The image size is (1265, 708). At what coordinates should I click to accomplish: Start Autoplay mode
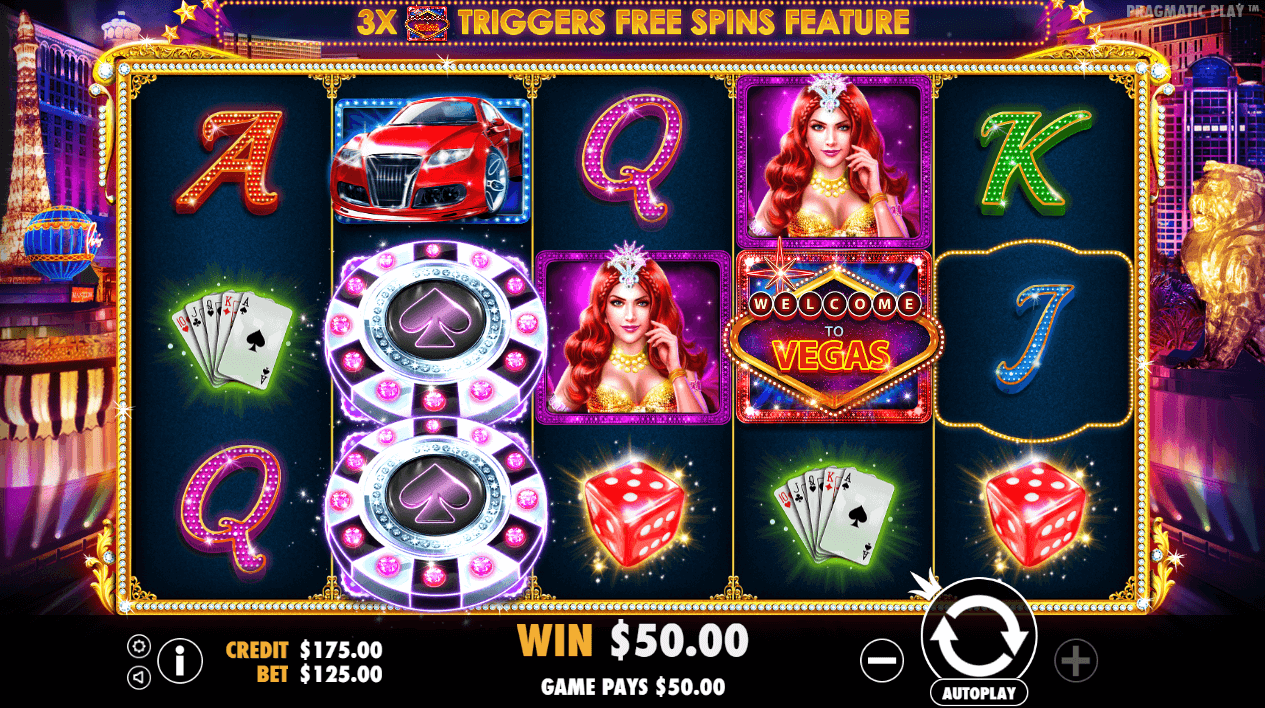(979, 692)
